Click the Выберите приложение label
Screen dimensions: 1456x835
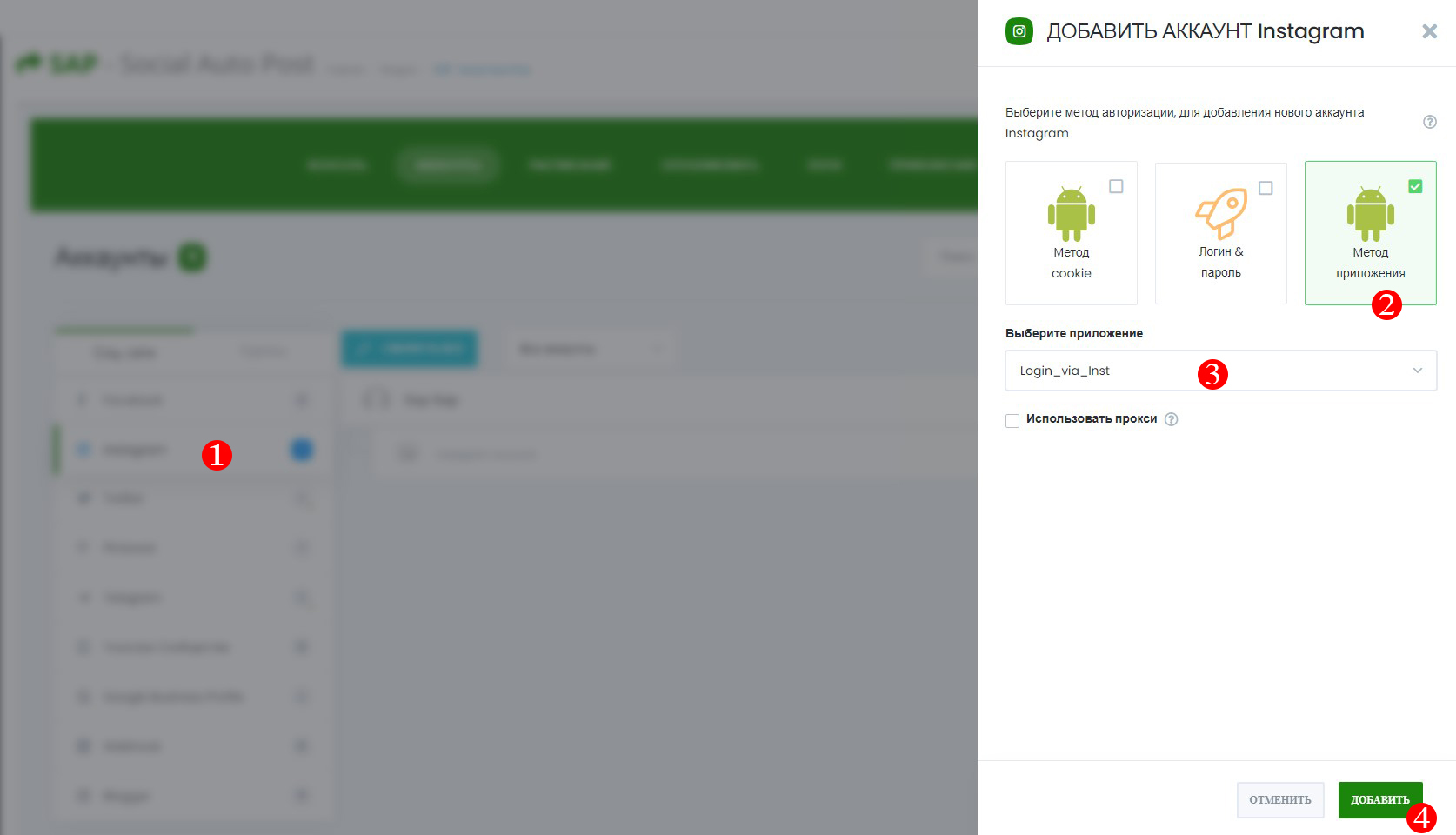[x=1074, y=333]
